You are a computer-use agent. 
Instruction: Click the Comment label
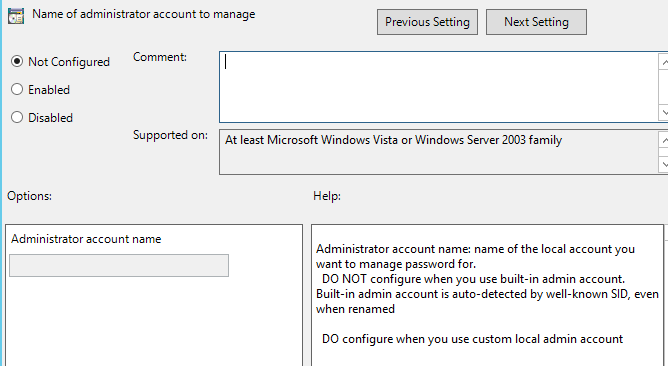[x=160, y=57]
